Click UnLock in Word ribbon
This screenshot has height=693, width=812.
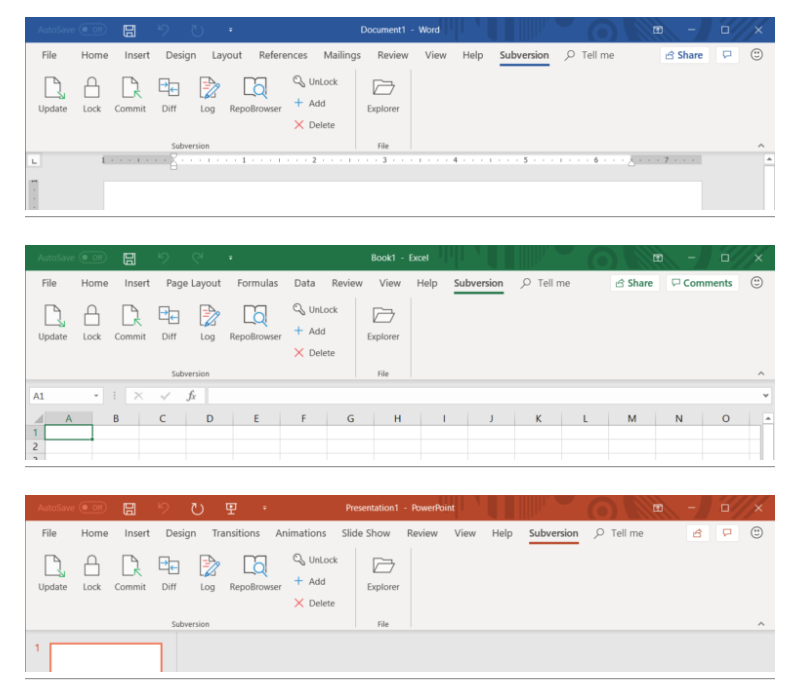(x=315, y=81)
